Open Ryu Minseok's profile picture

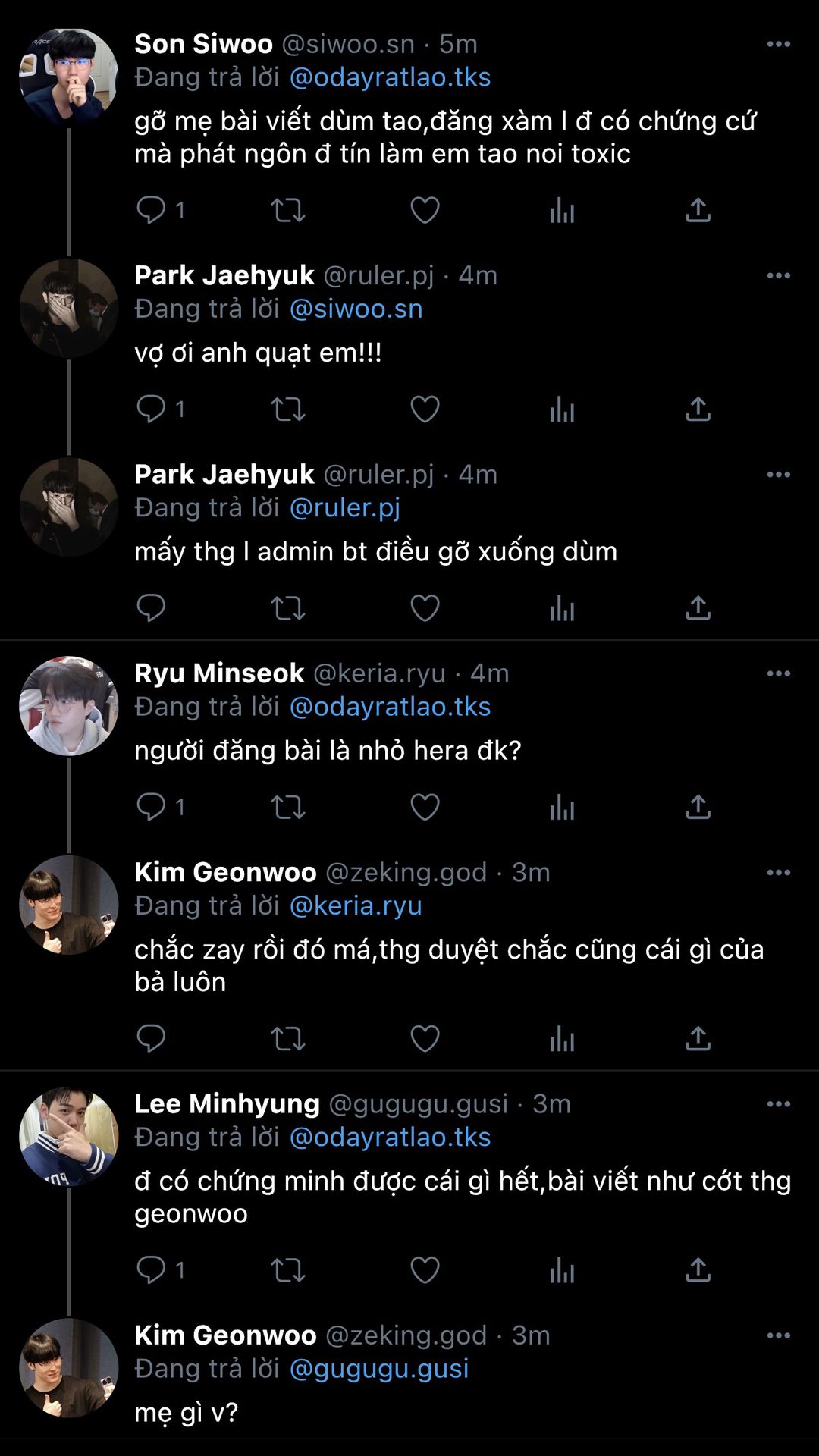(69, 706)
